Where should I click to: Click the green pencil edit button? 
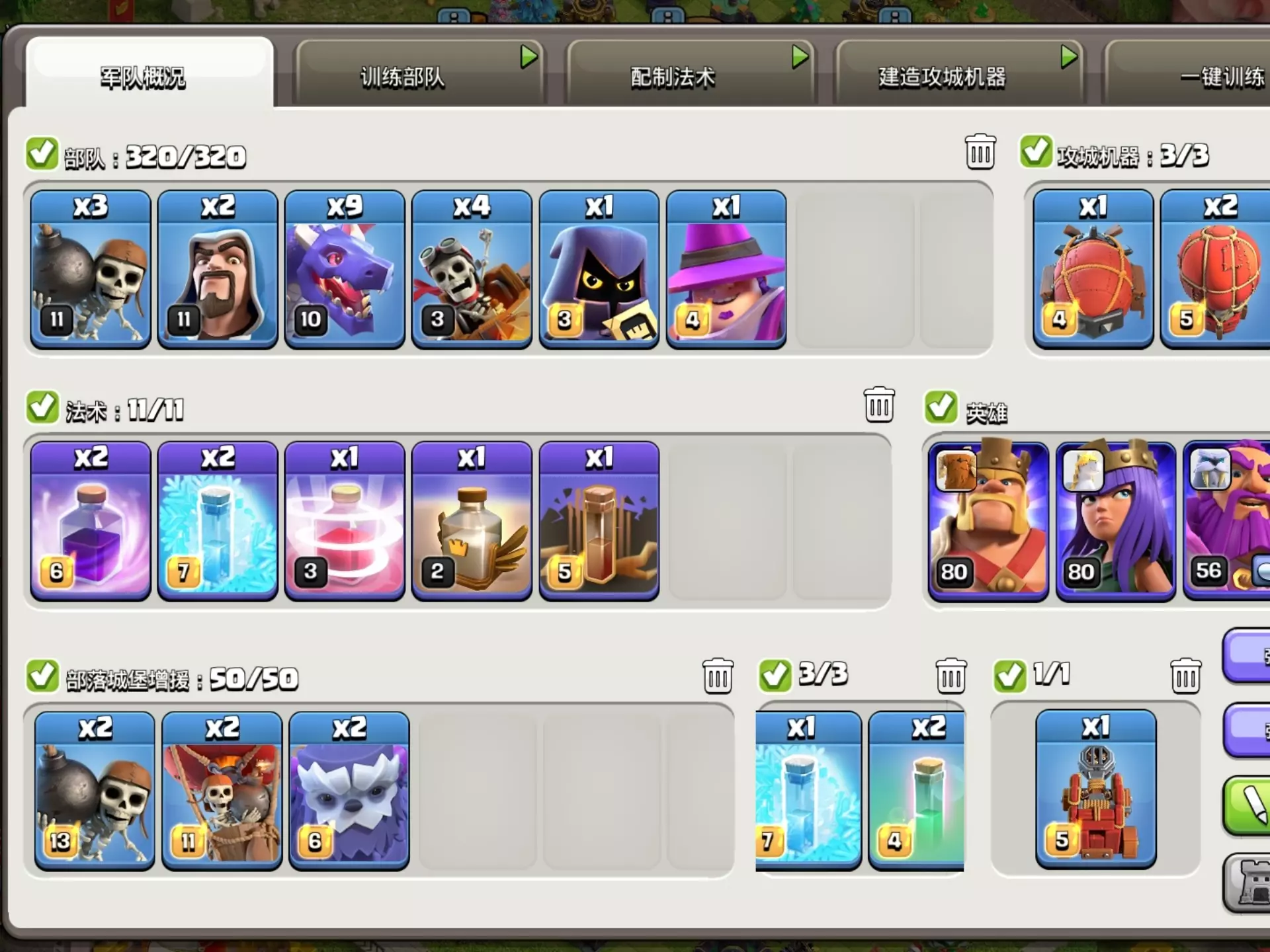tap(1248, 805)
